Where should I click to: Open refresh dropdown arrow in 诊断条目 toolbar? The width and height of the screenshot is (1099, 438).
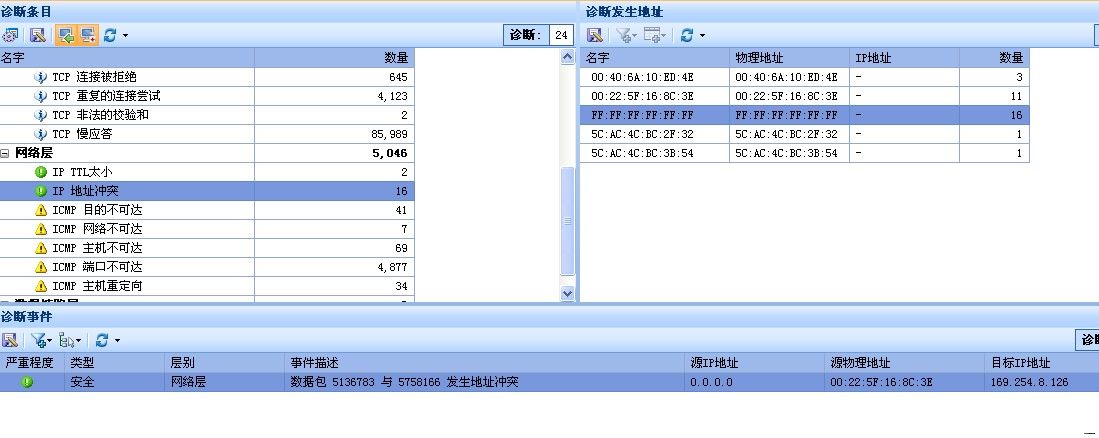[125, 35]
